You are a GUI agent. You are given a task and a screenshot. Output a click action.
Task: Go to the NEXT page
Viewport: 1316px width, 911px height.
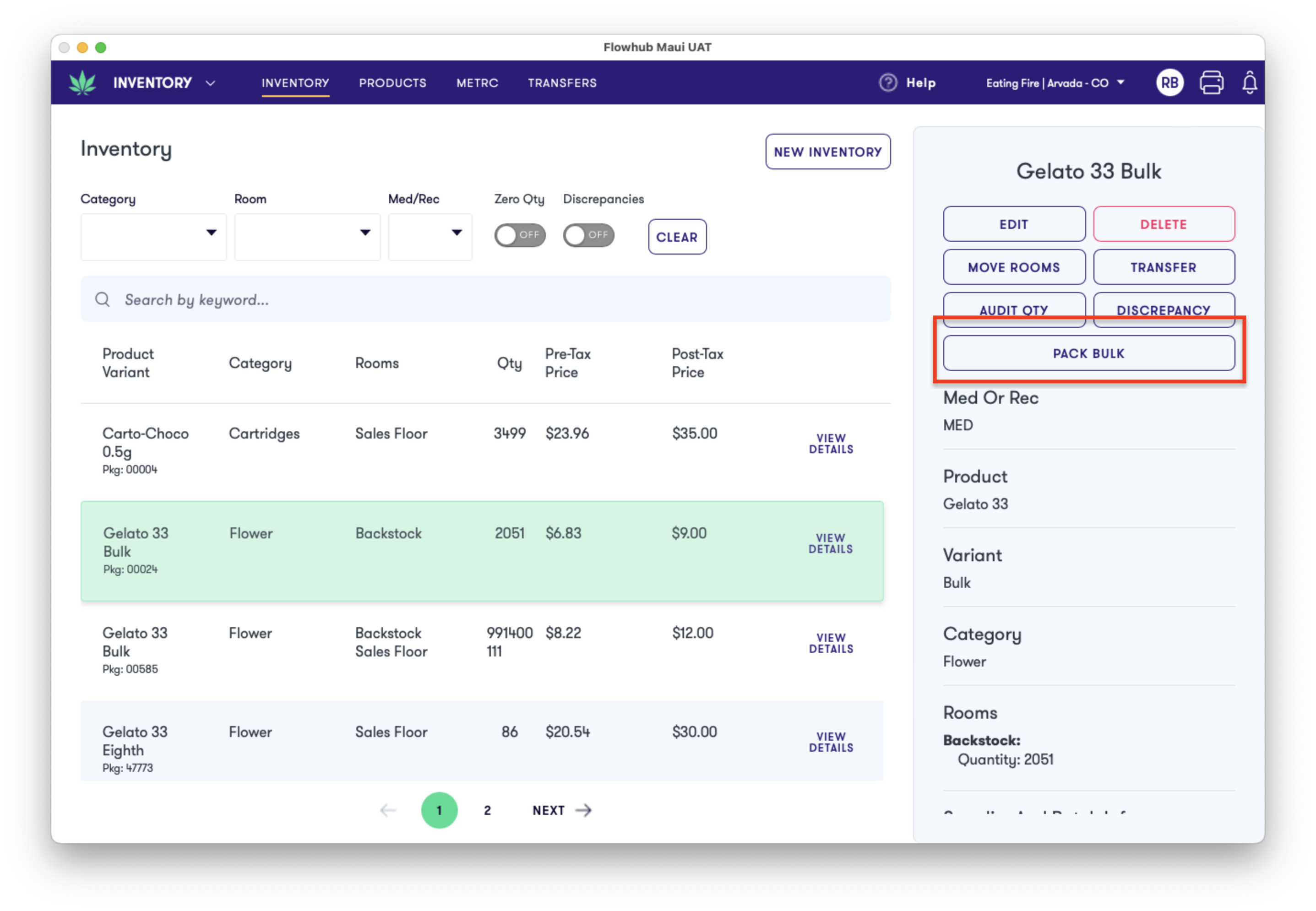(562, 810)
